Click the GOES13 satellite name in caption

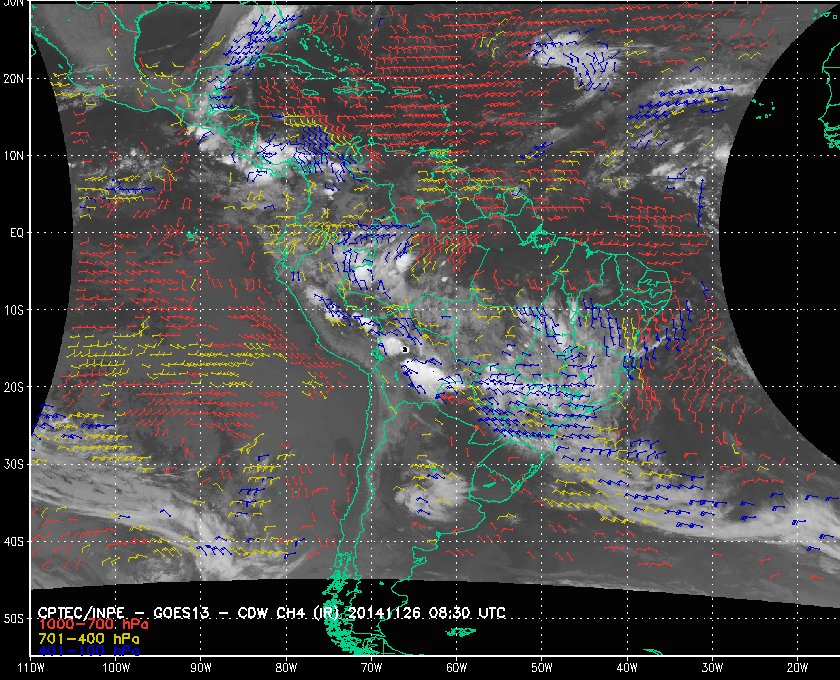click(181, 613)
